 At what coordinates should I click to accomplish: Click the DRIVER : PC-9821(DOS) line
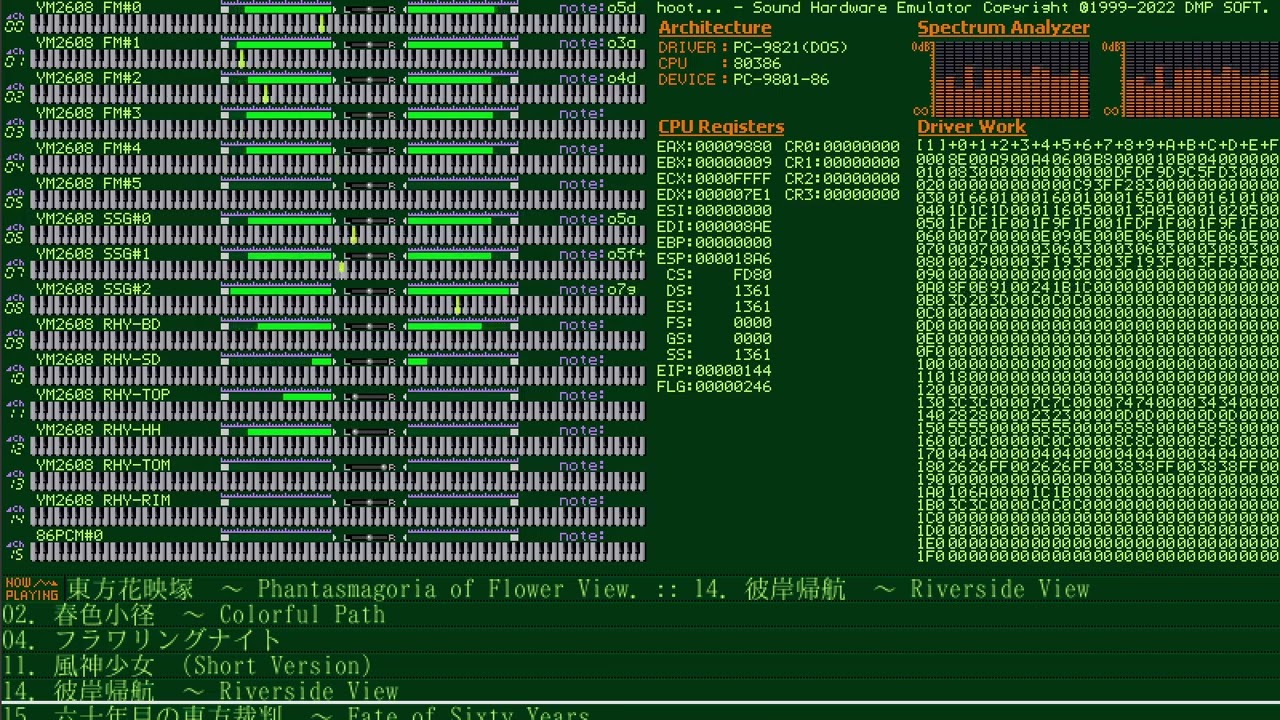click(753, 47)
